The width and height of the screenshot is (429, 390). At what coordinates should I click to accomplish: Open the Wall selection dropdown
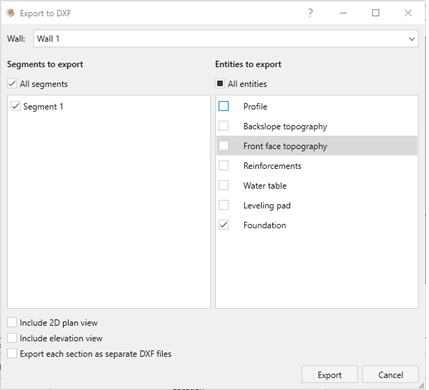point(226,39)
